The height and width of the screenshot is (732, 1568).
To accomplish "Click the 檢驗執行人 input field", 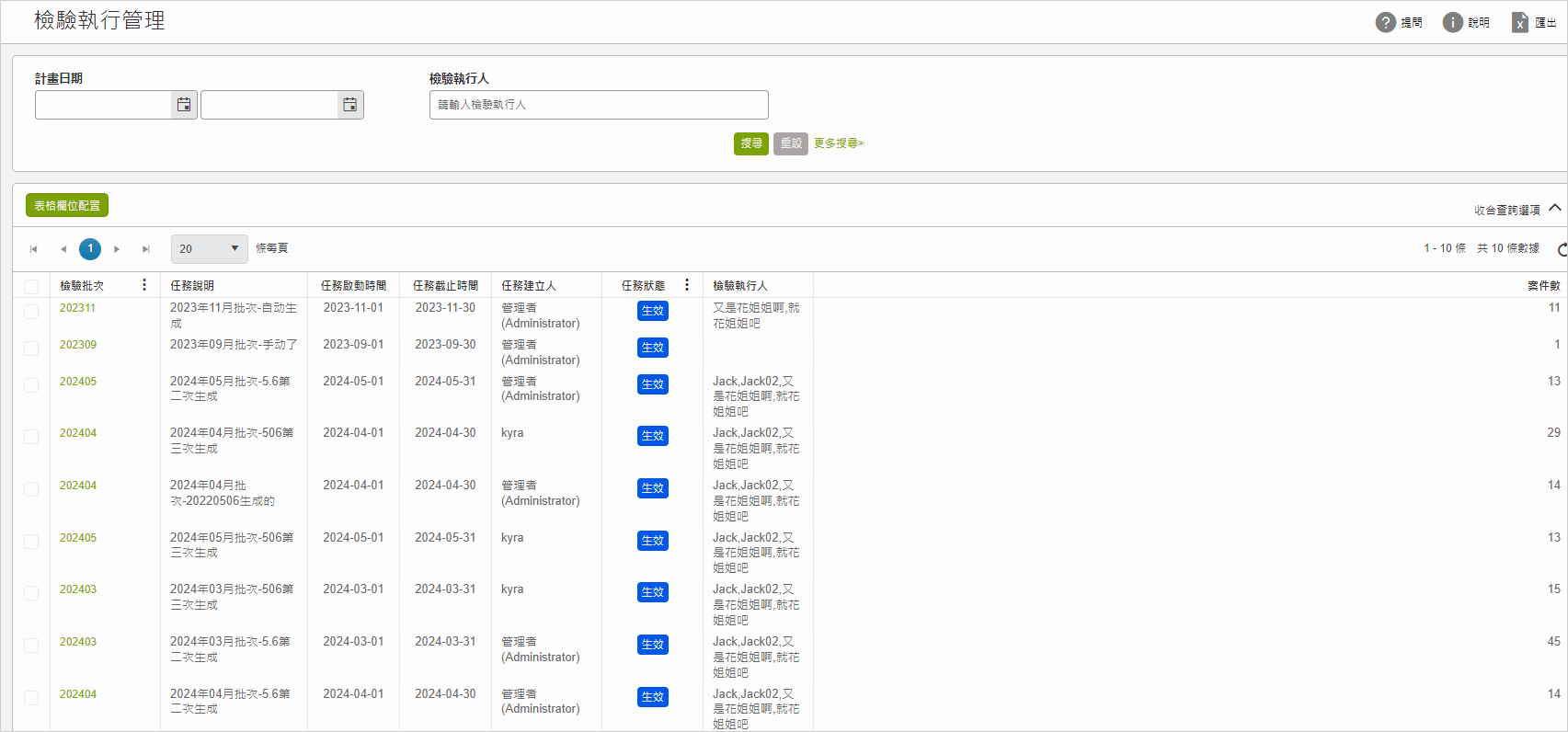I will point(599,105).
